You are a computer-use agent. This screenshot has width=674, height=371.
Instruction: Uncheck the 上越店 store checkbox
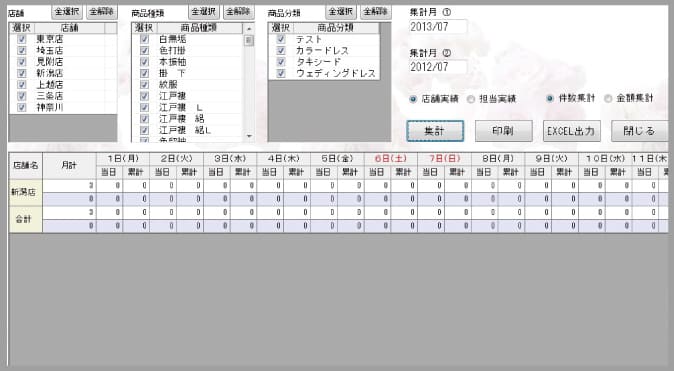pyautogui.click(x=21, y=85)
